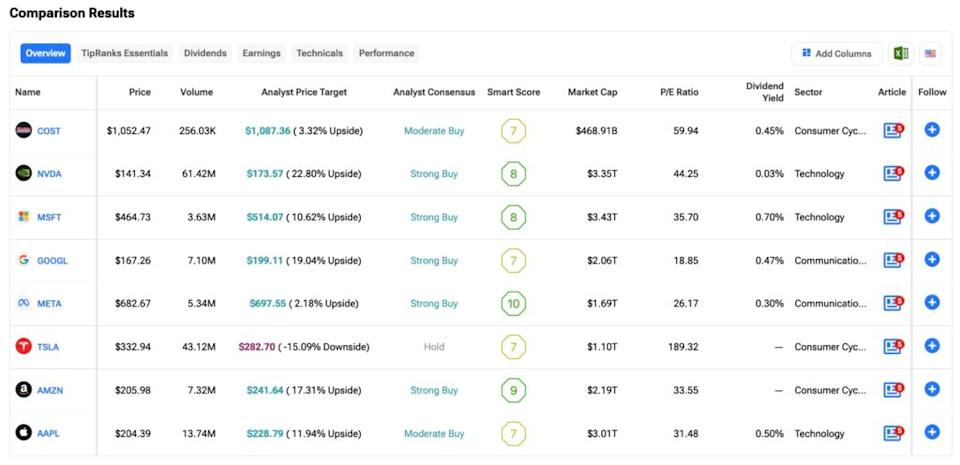Open the article icon for COST
Screen dimensions: 960x465
pyautogui.click(x=893, y=130)
